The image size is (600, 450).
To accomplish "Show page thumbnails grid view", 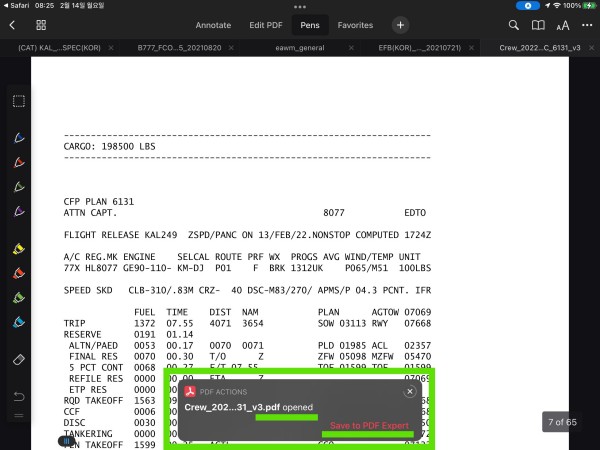I will [x=41, y=25].
